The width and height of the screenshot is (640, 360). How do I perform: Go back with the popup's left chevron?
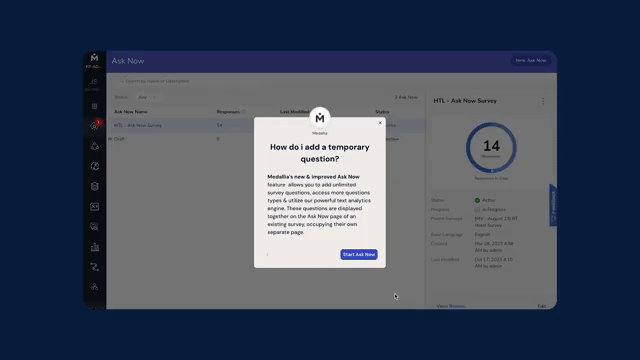pos(267,254)
